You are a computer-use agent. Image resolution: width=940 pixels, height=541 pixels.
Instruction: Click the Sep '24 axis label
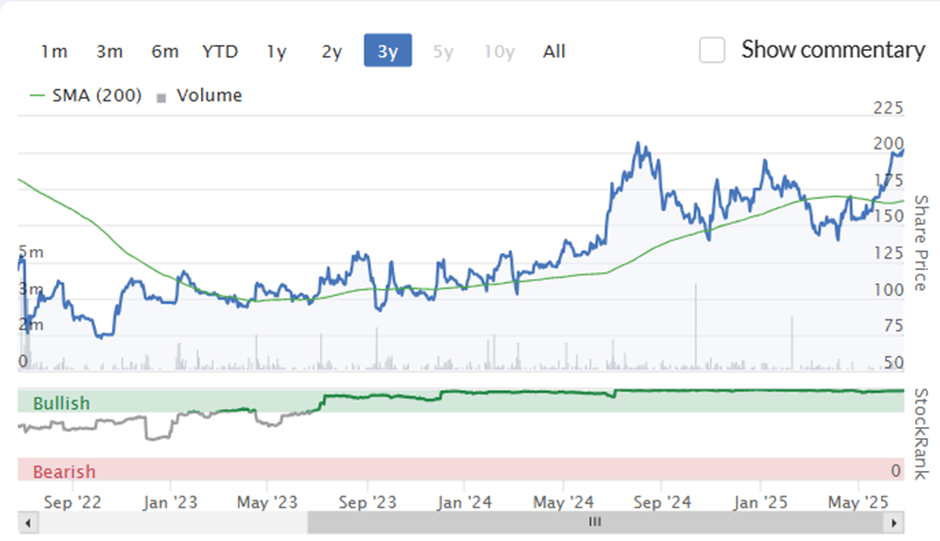tap(662, 502)
